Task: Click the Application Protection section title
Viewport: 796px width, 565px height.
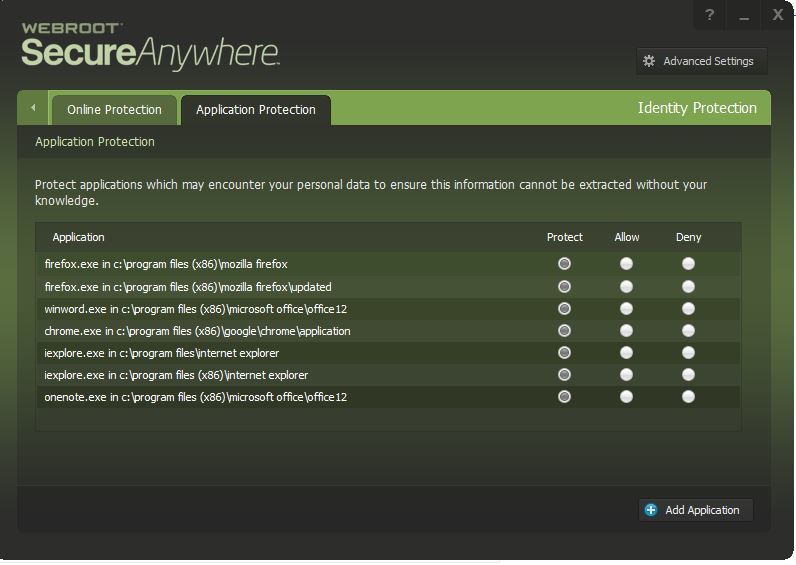Action: (95, 142)
